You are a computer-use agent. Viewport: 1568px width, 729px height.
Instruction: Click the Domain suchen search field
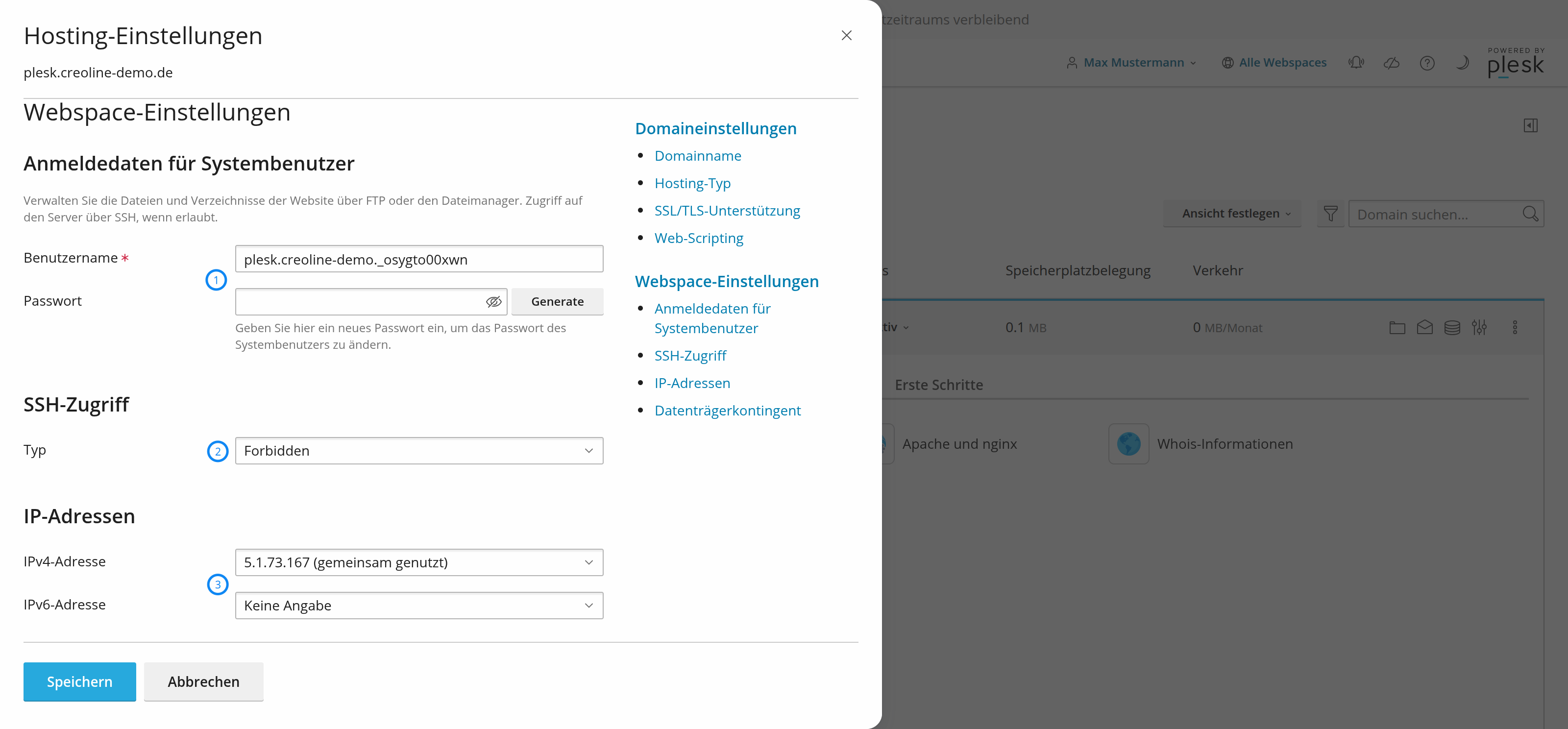(1445, 214)
